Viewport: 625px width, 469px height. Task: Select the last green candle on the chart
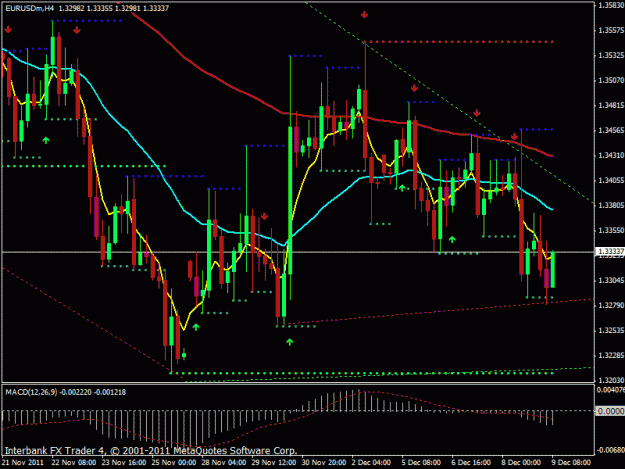[552, 269]
